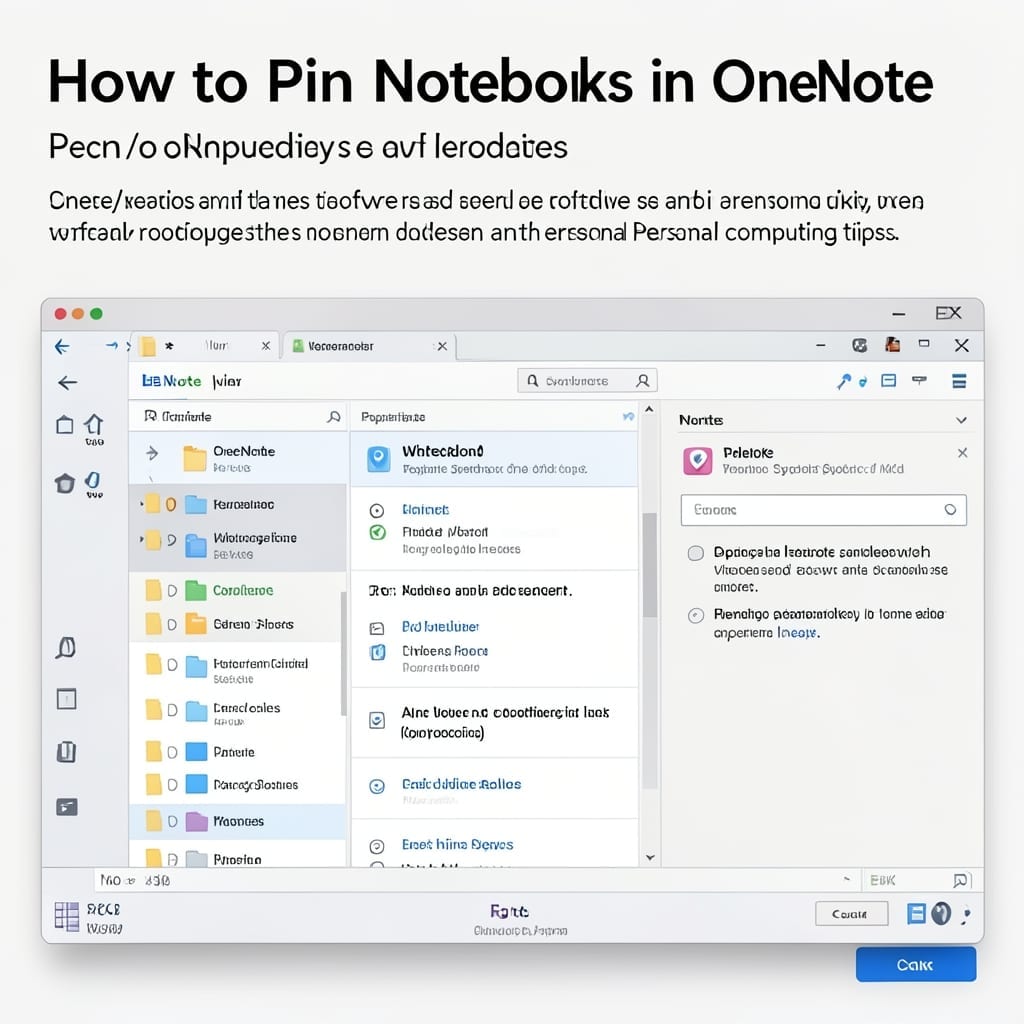The height and width of the screenshot is (1024, 1024).
Task: Expand the Wiotnegelione tree row triangle
Action: (141, 539)
